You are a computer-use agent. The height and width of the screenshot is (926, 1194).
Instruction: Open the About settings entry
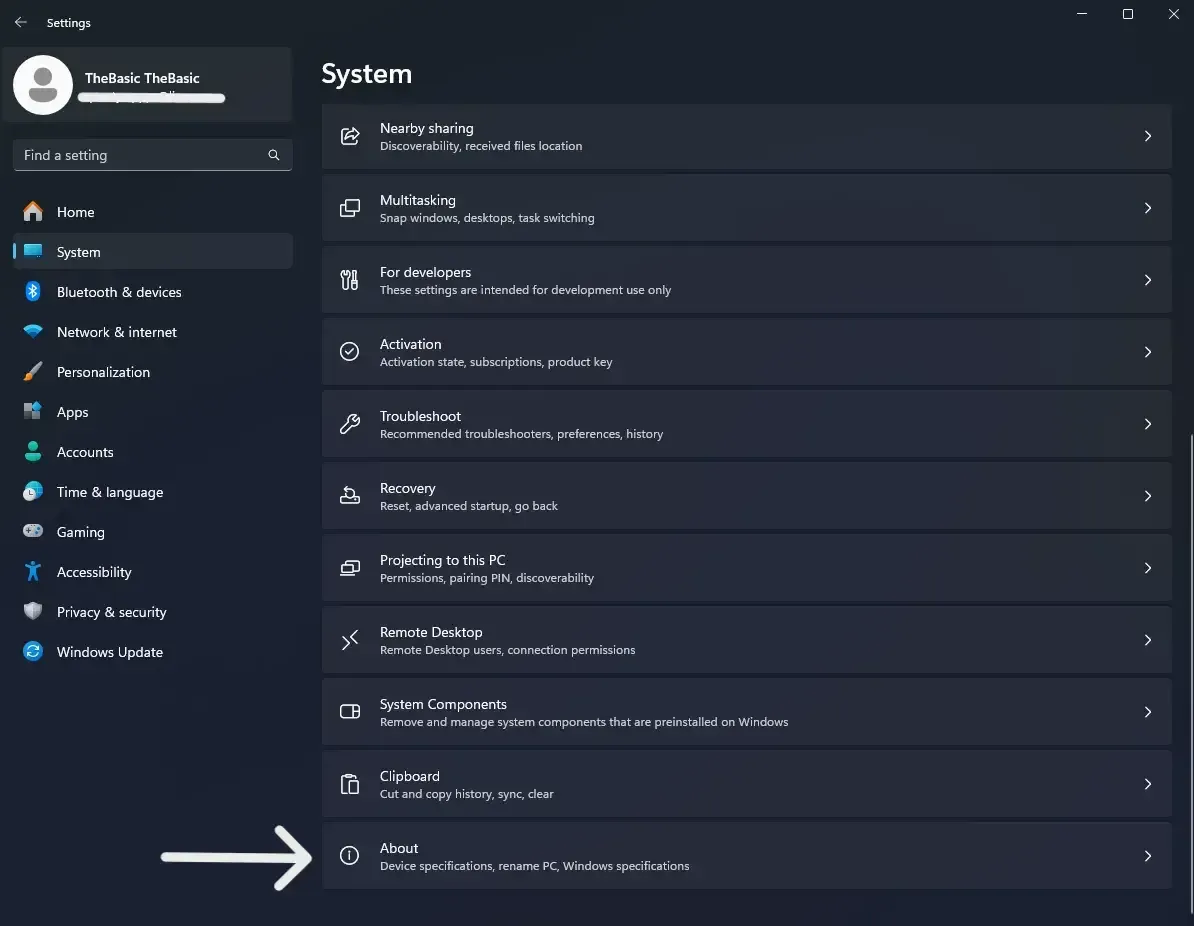click(x=746, y=856)
